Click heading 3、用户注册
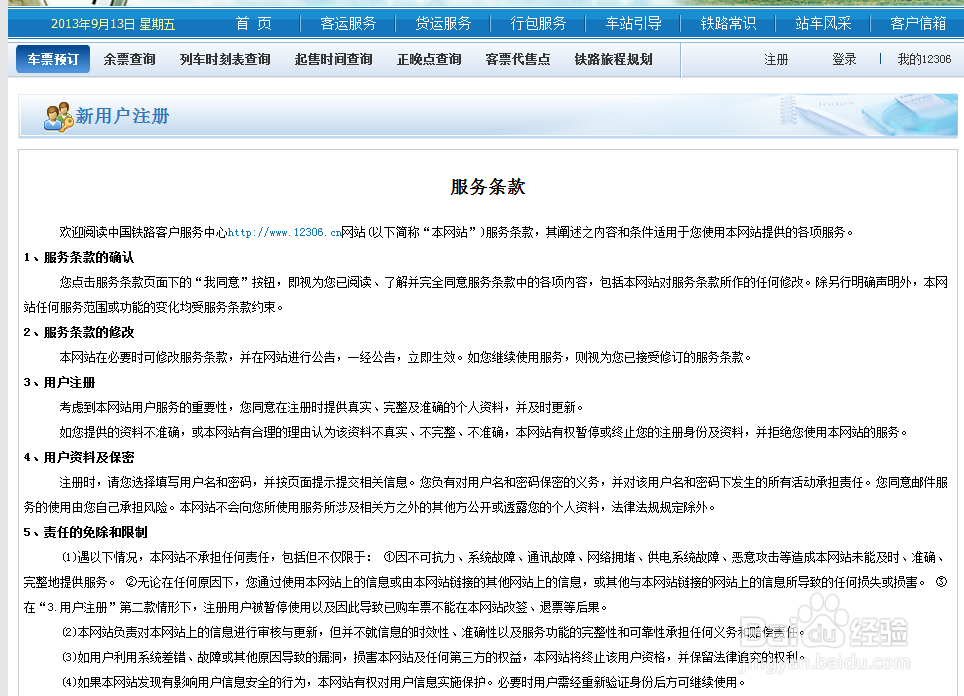The height and width of the screenshot is (696, 964). tap(60, 382)
